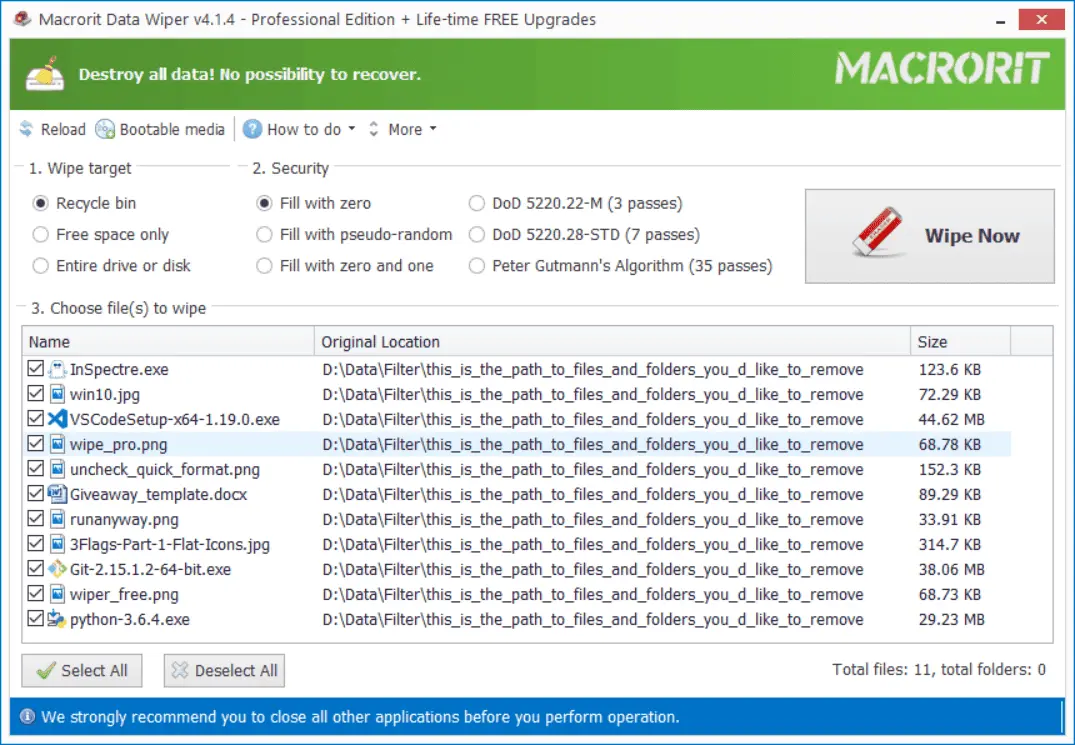
Task: Click the 3Flags-Part-1-Flat-Icons.jpg file icon
Action: pos(58,544)
